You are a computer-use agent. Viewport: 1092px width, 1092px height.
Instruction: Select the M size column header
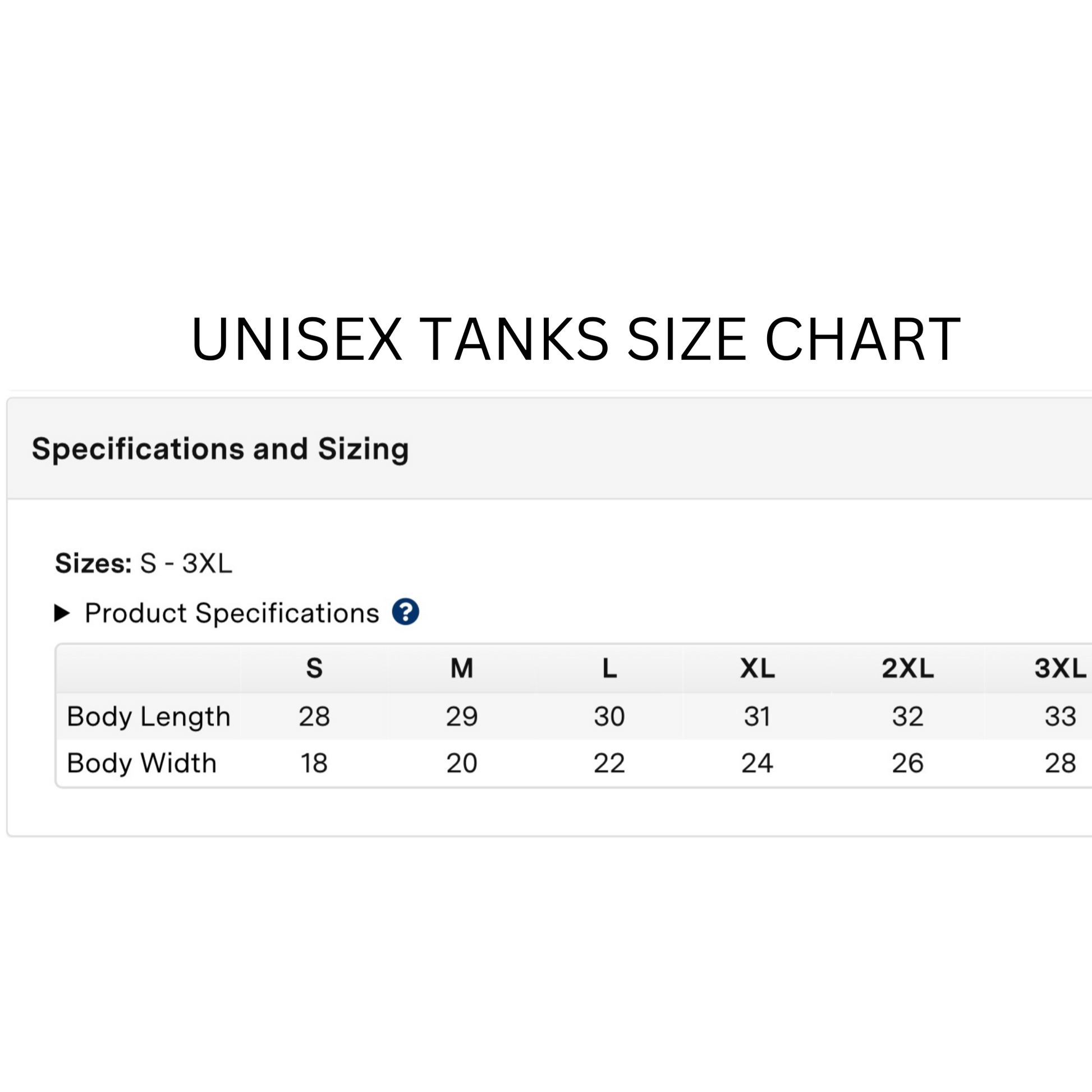[x=462, y=669]
